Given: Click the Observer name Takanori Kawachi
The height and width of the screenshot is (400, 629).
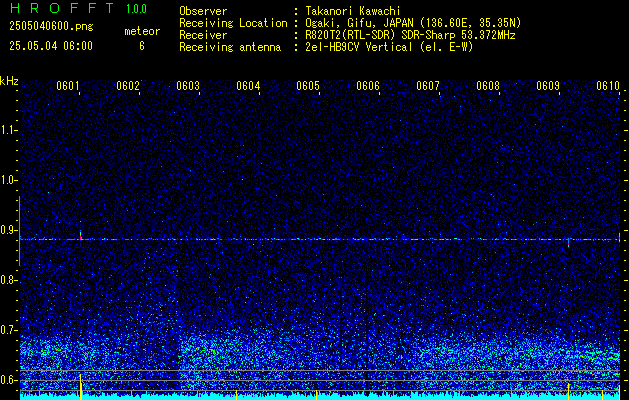Looking at the screenshot, I should [x=353, y=11].
